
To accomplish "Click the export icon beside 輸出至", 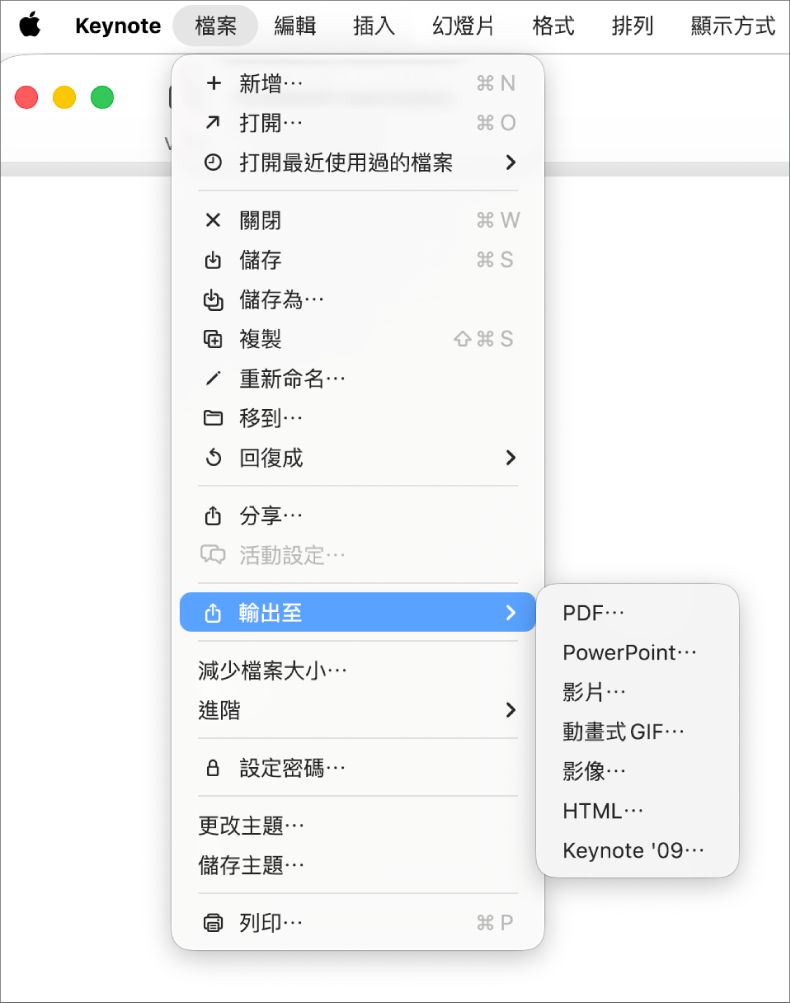I will pyautogui.click(x=212, y=612).
